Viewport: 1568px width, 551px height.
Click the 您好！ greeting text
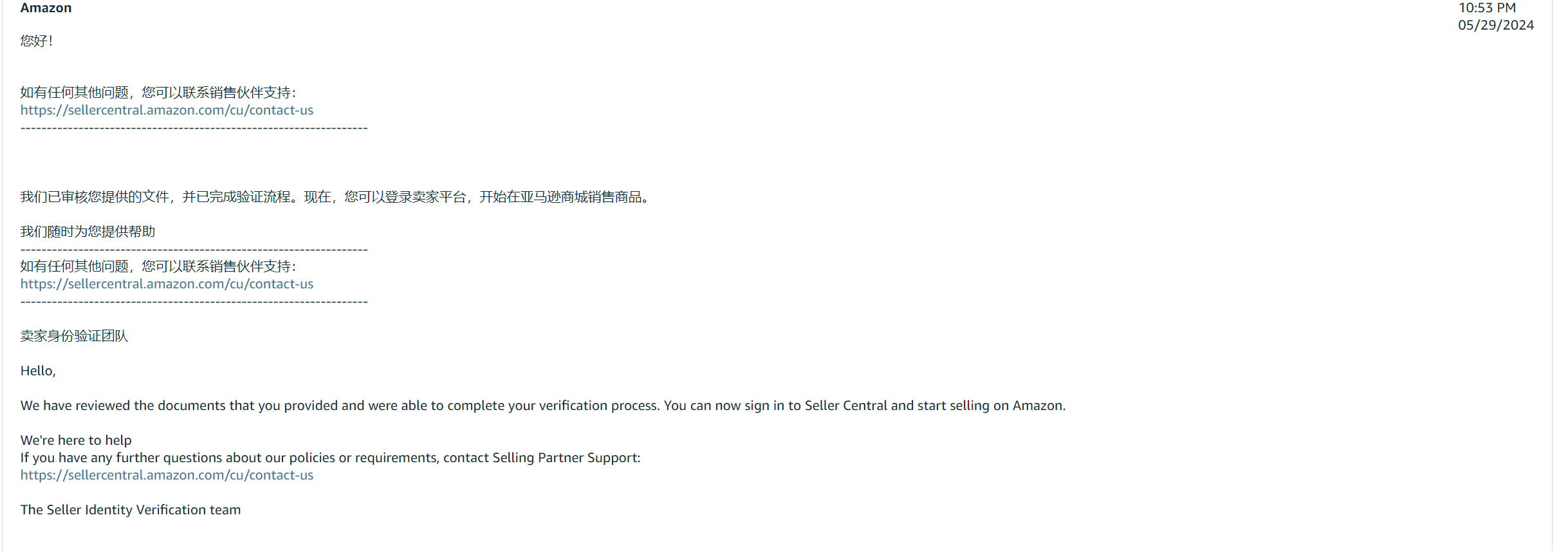[x=37, y=41]
